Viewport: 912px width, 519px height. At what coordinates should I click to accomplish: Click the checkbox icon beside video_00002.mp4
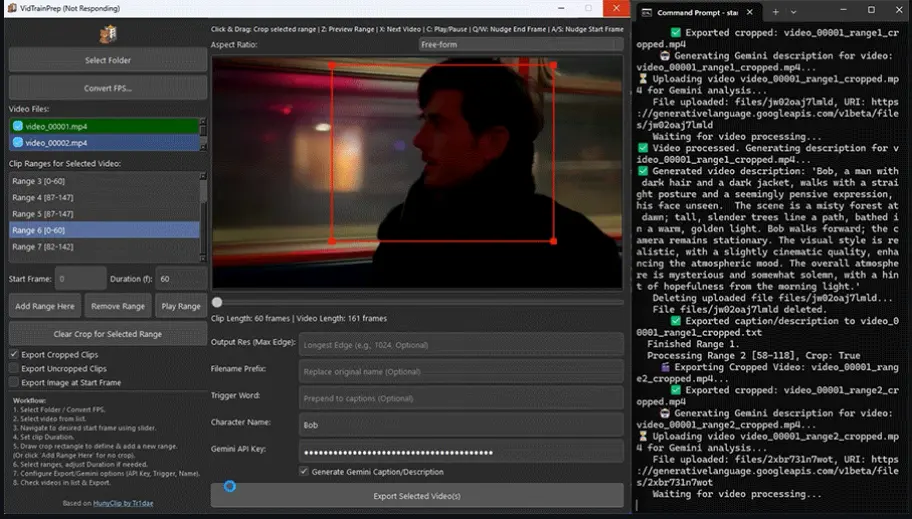(x=18, y=143)
